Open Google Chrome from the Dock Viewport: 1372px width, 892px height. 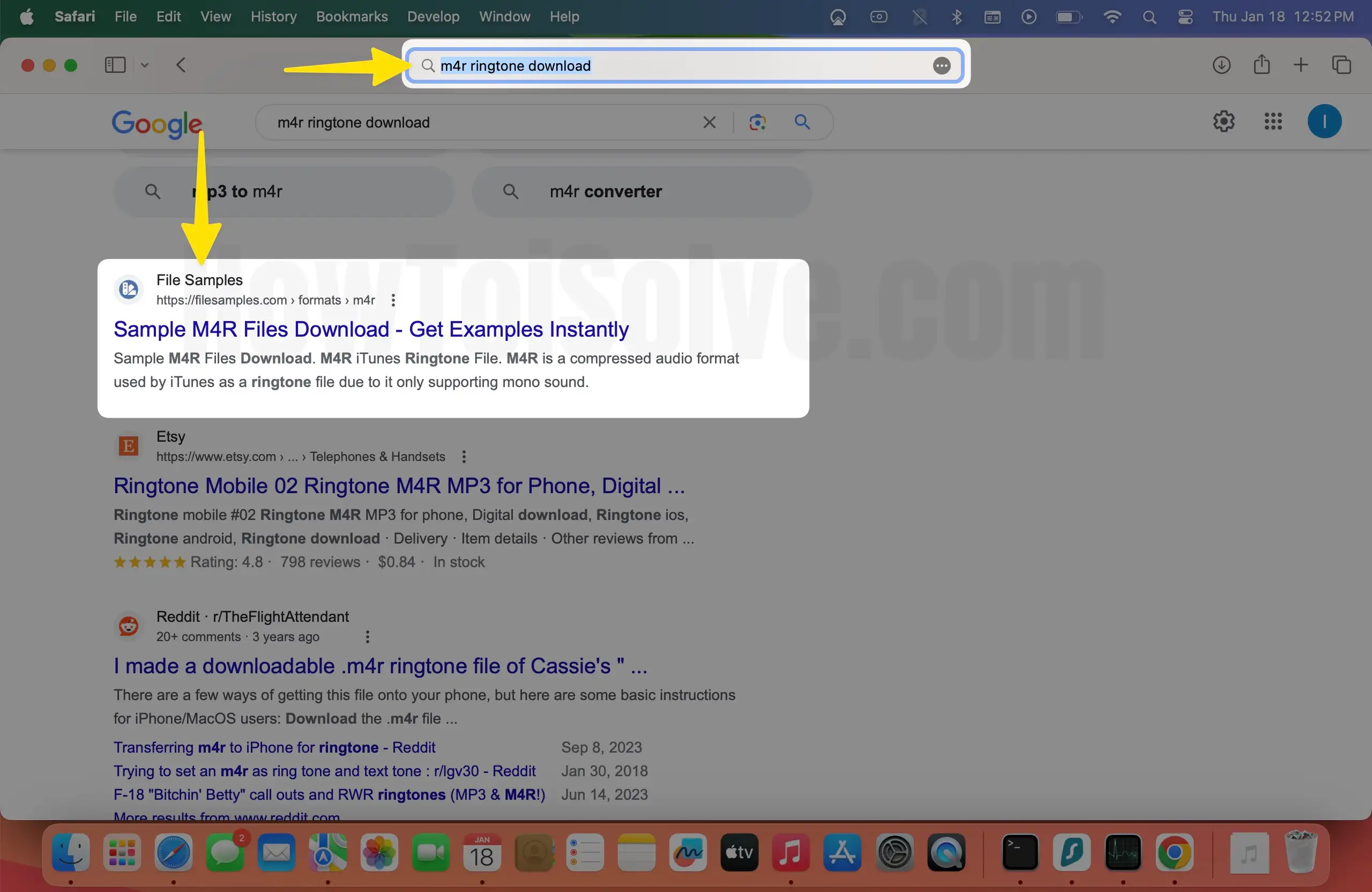[1174, 853]
